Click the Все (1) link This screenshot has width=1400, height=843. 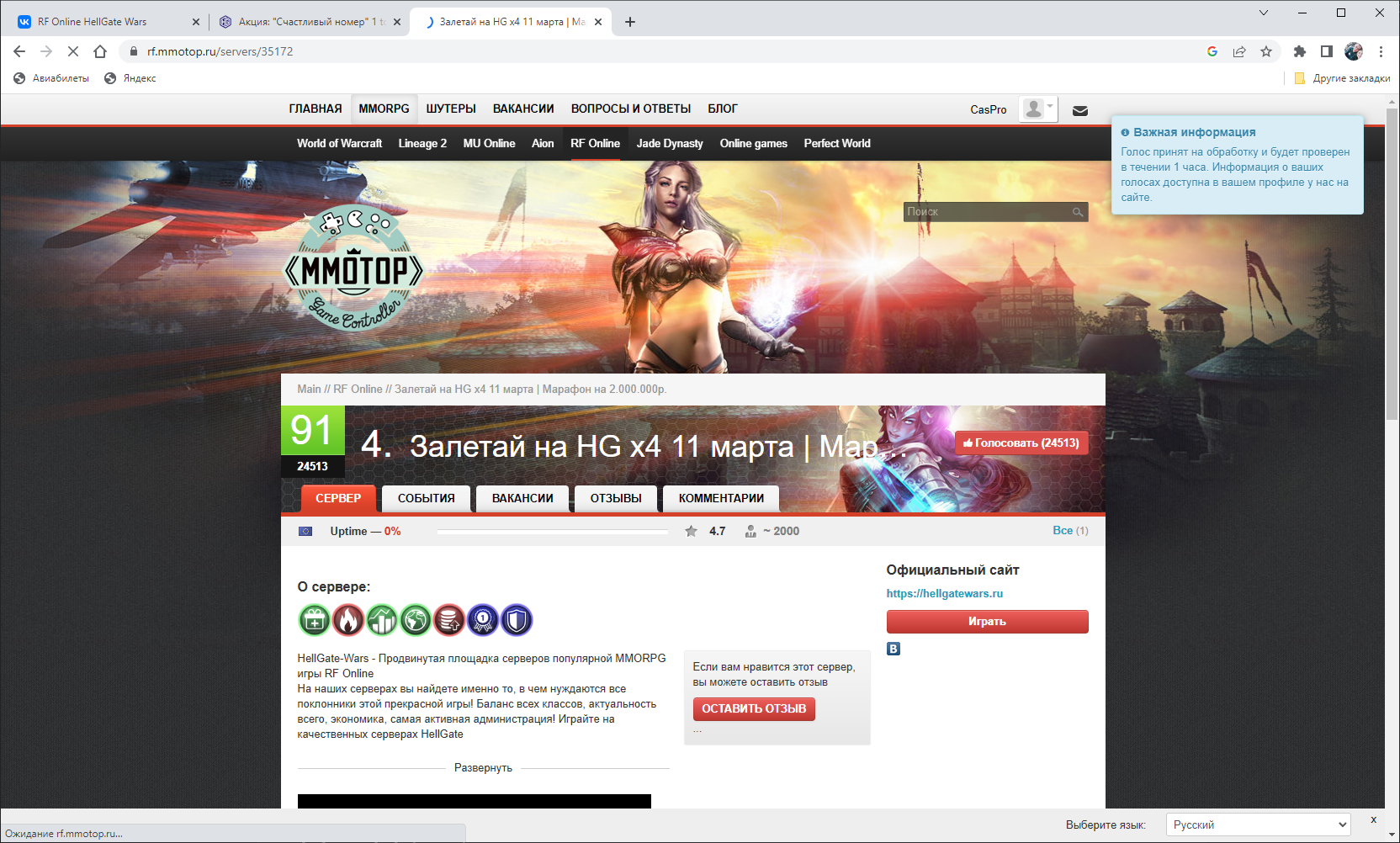pos(1070,530)
